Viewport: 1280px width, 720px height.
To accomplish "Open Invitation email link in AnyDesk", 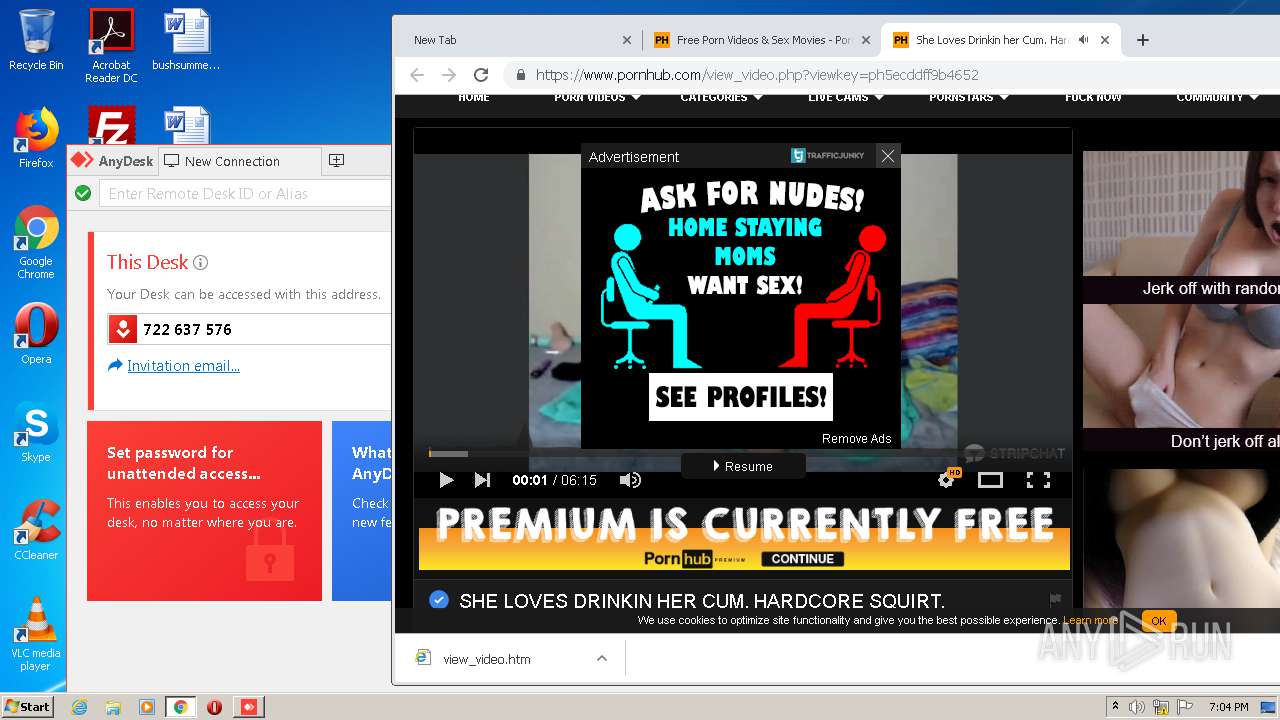I will pyautogui.click(x=183, y=366).
